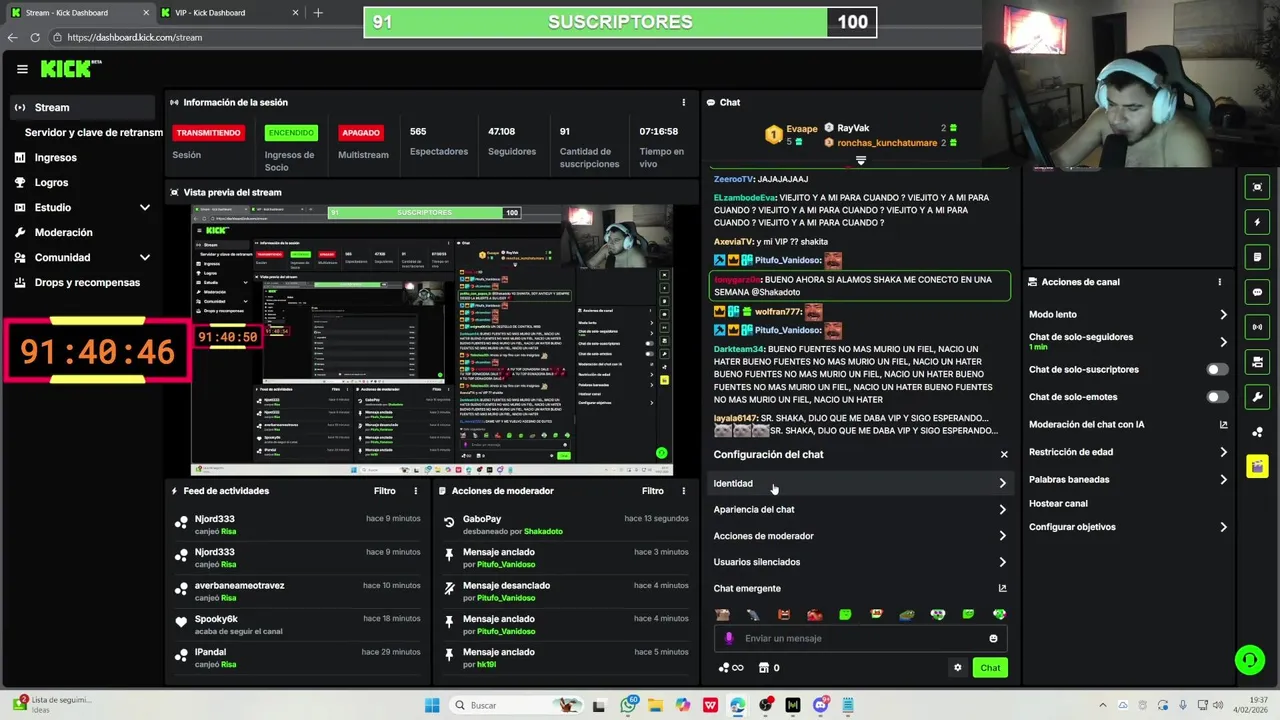Open Servidor y clave de retransmisión
Viewport: 1280px width, 720px height.
click(x=93, y=132)
